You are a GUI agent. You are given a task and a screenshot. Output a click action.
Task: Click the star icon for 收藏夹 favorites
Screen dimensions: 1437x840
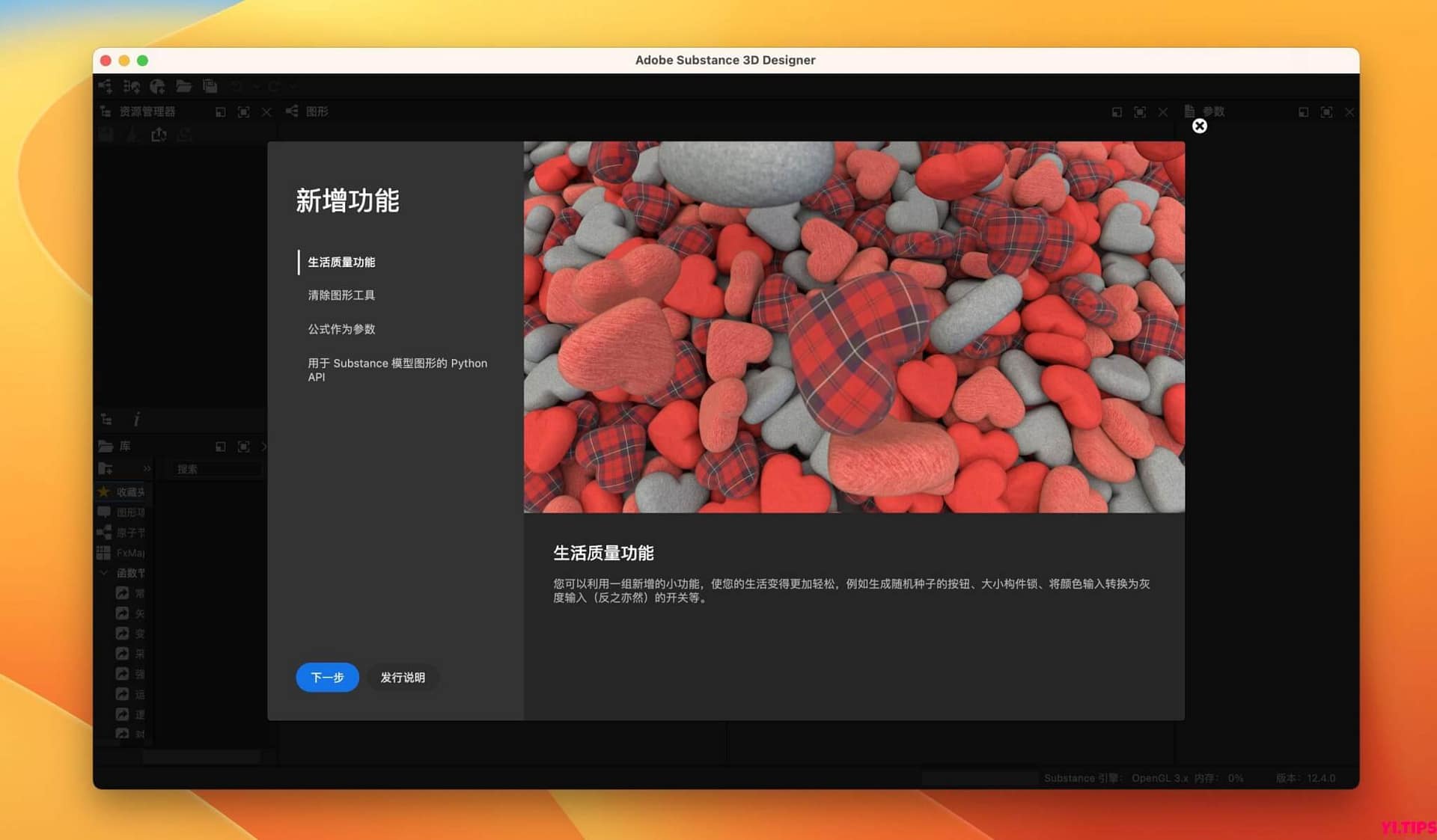[x=103, y=491]
